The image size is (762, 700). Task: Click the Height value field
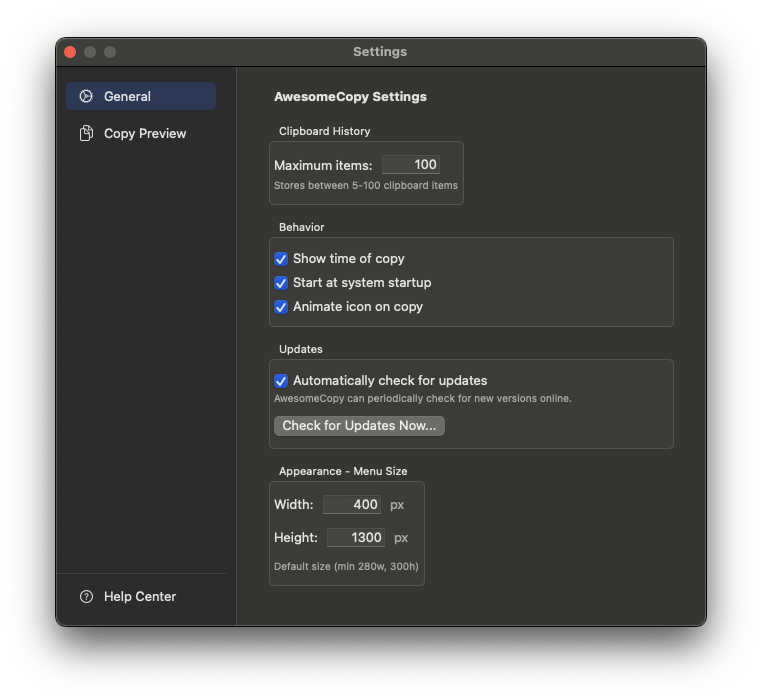[356, 537]
